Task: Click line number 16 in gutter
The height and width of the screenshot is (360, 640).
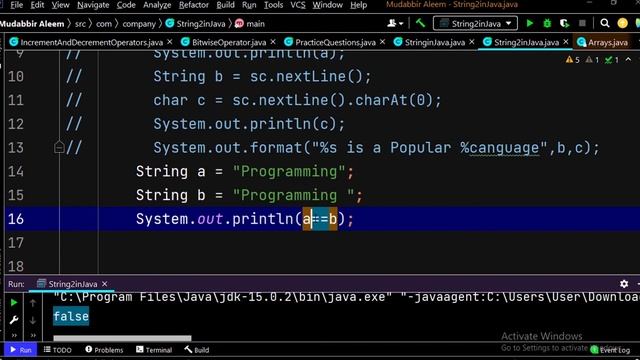Action: coord(16,219)
